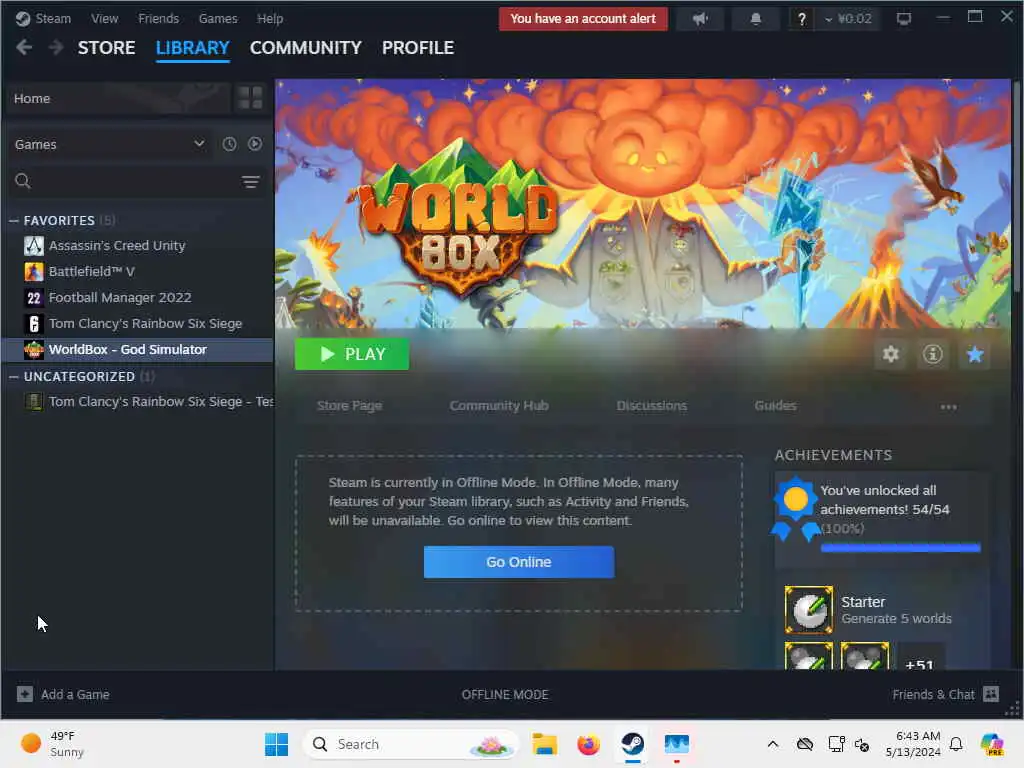This screenshot has width=1024, height=768.
Task: Click the +51 more achievements tile
Action: pyautogui.click(x=920, y=658)
